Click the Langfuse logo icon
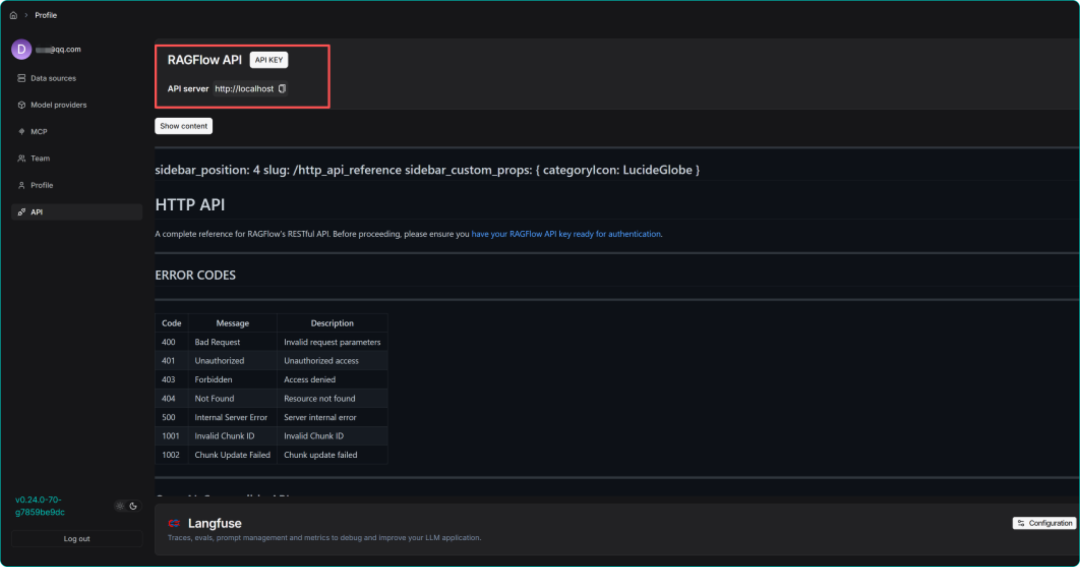The image size is (1080, 567). (174, 524)
